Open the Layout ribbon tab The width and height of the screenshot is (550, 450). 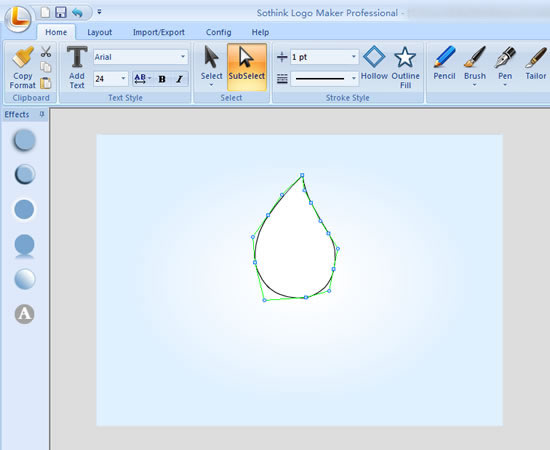(x=99, y=32)
